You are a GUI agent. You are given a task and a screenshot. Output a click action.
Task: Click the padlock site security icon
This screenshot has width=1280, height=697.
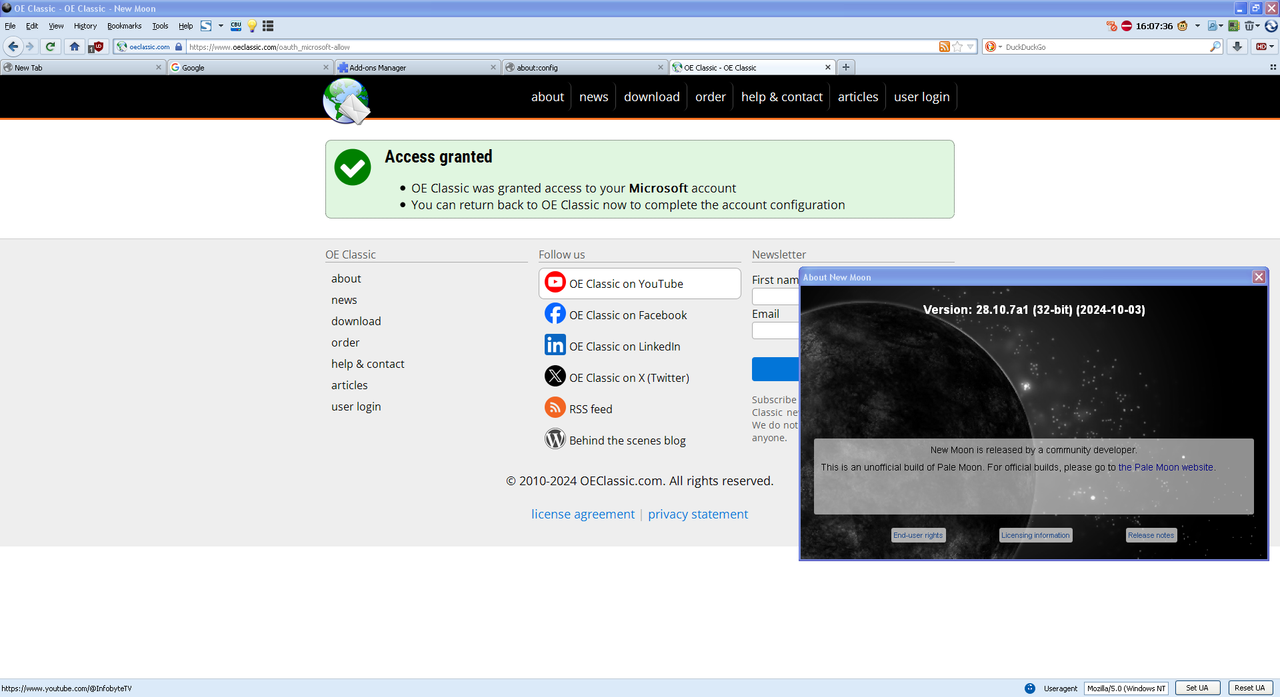coord(178,46)
